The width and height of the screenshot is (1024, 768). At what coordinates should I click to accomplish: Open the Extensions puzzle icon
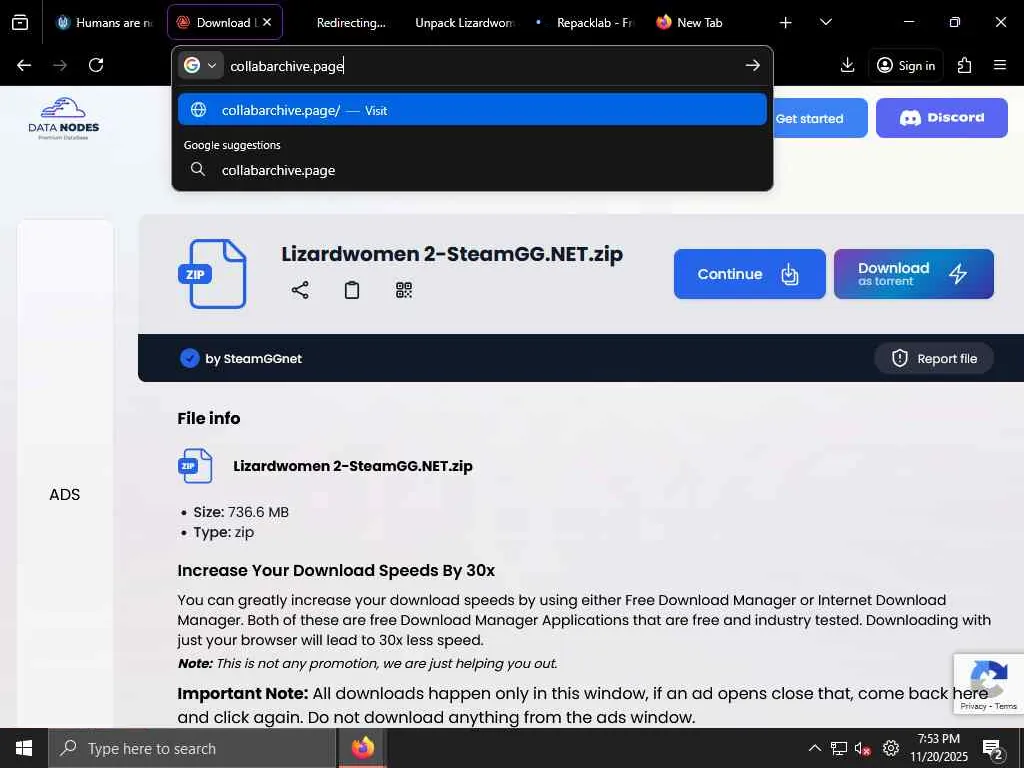coord(964,65)
